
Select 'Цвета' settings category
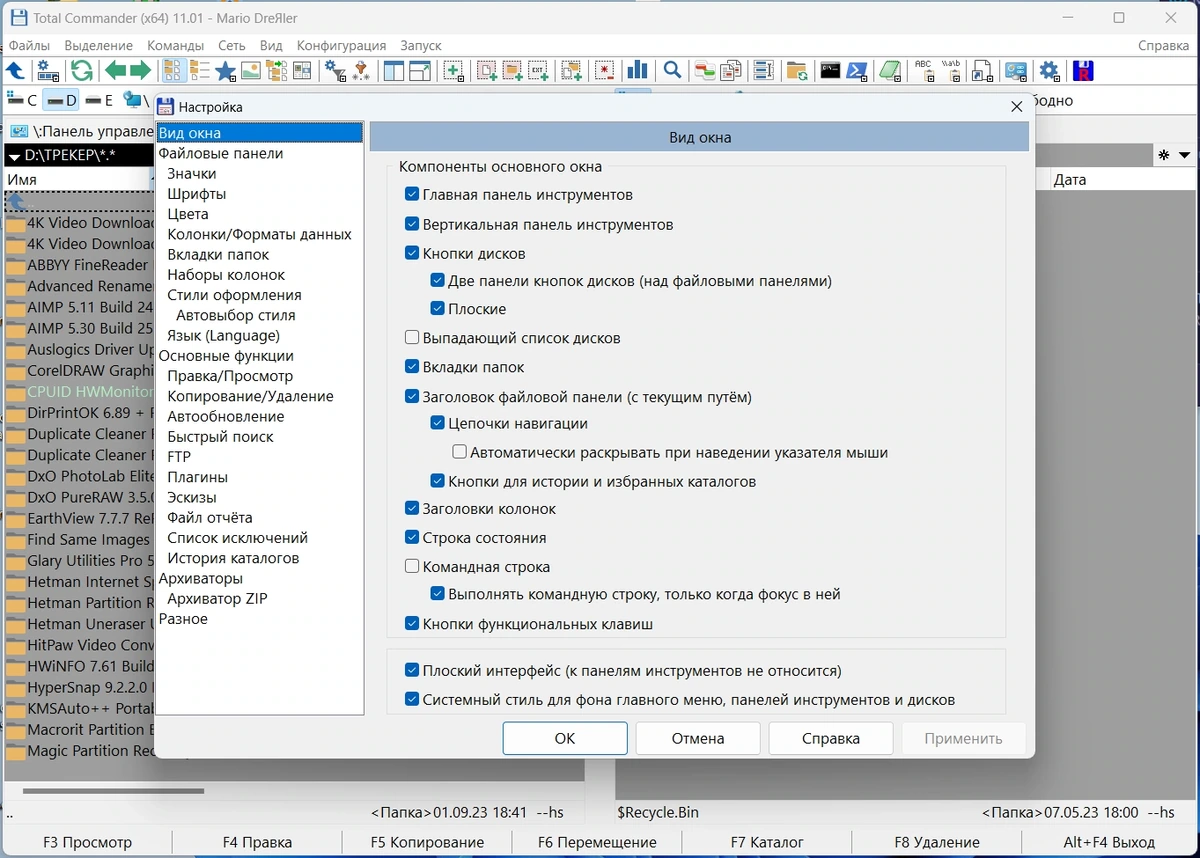click(x=188, y=214)
